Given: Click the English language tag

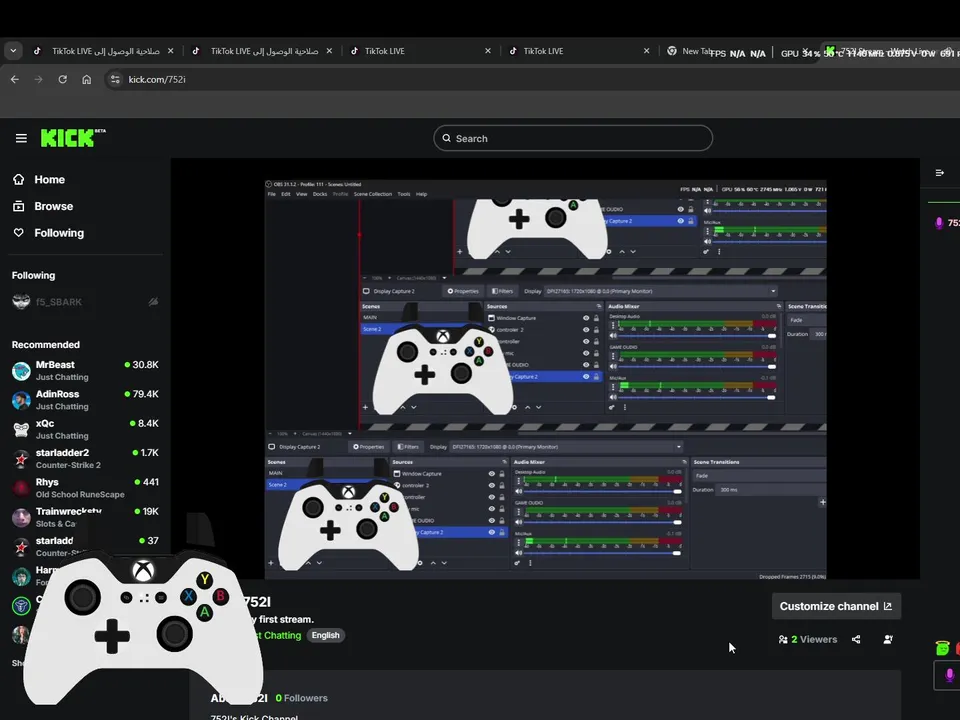Looking at the screenshot, I should (325, 636).
